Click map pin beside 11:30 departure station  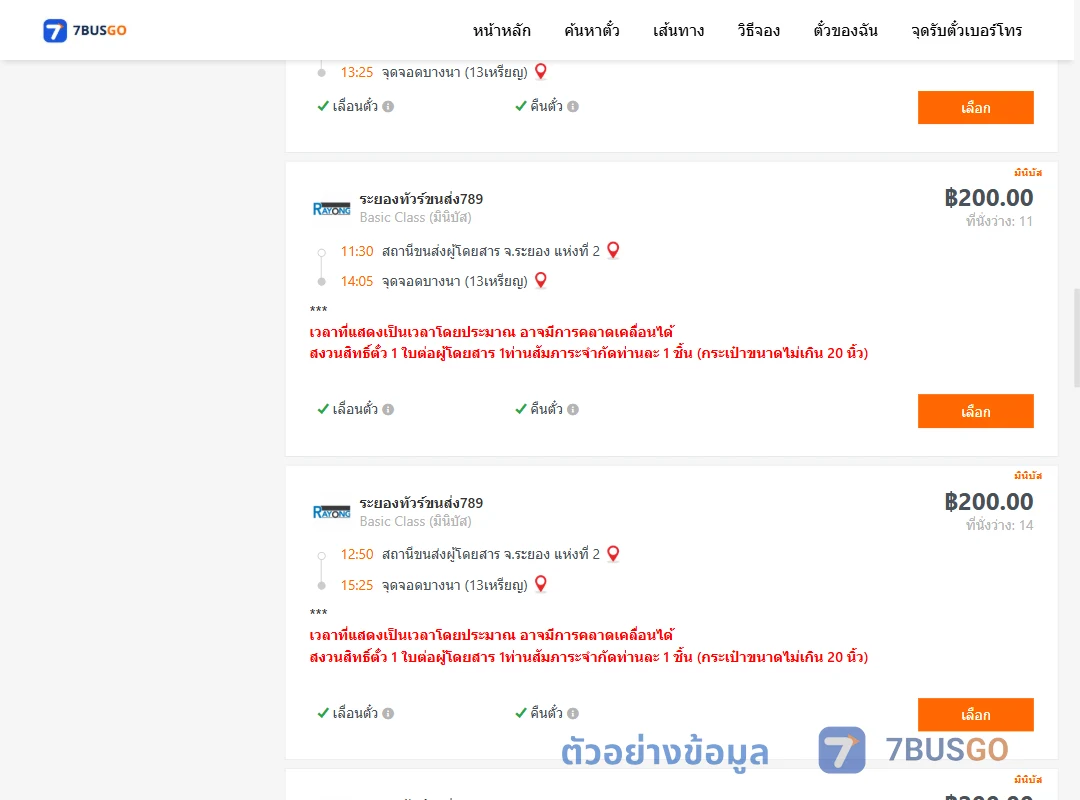tap(613, 250)
